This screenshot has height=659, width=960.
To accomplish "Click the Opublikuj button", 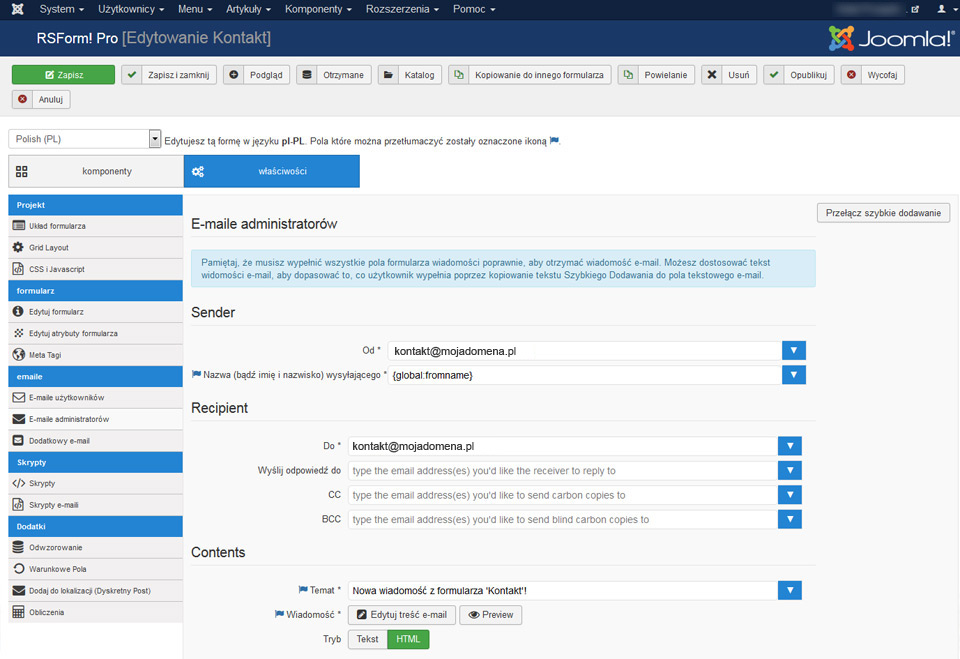I will point(799,75).
